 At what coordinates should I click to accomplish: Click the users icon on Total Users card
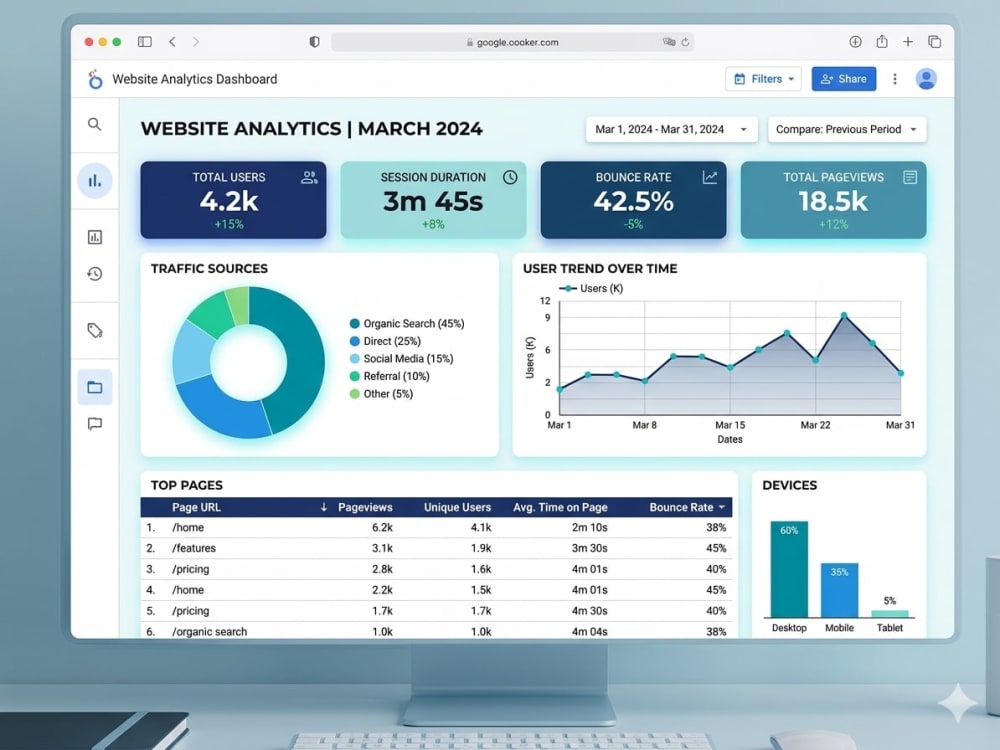click(309, 177)
